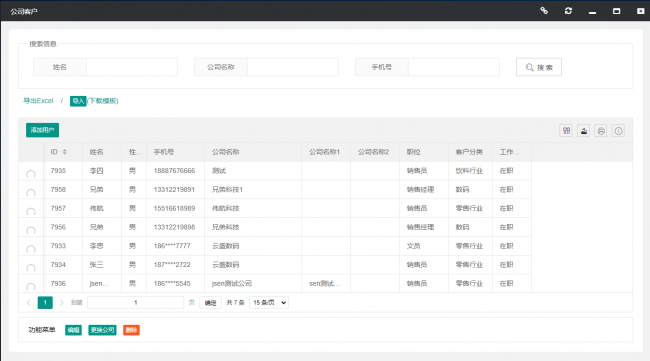Go to previous page with the arrow
This screenshot has height=361, width=650.
pos(29,303)
